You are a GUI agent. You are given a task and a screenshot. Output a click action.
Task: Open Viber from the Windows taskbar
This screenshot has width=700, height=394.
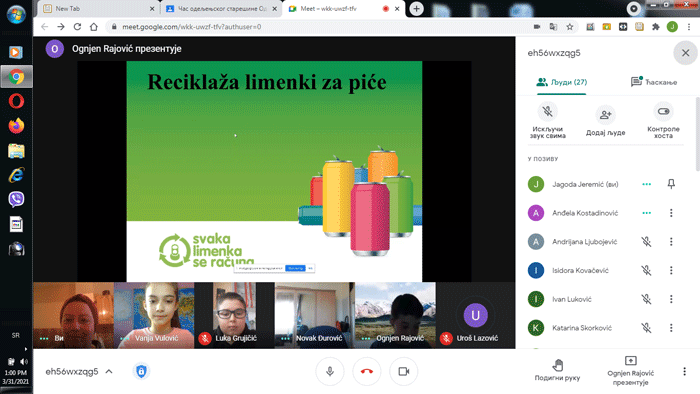coord(16,199)
